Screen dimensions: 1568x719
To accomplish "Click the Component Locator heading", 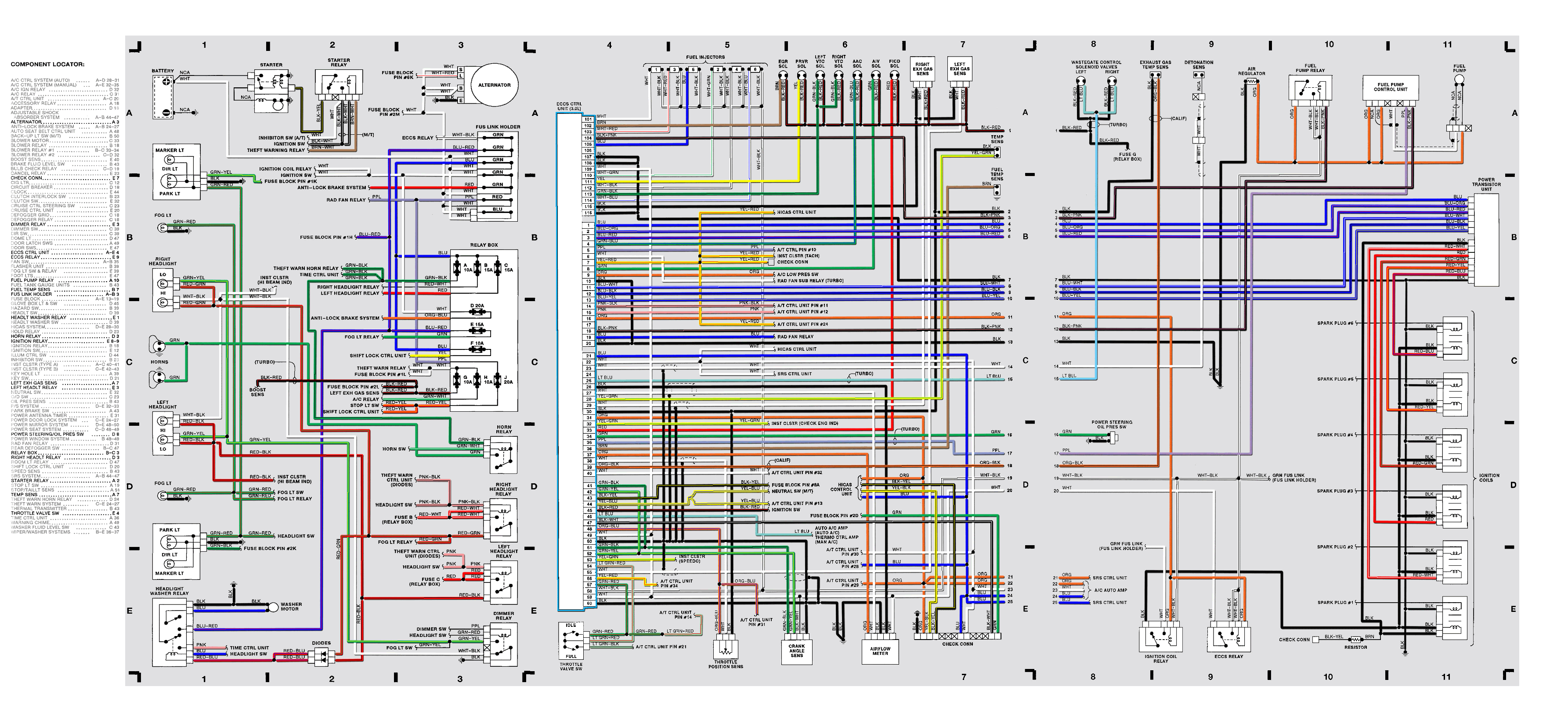I will [47, 65].
